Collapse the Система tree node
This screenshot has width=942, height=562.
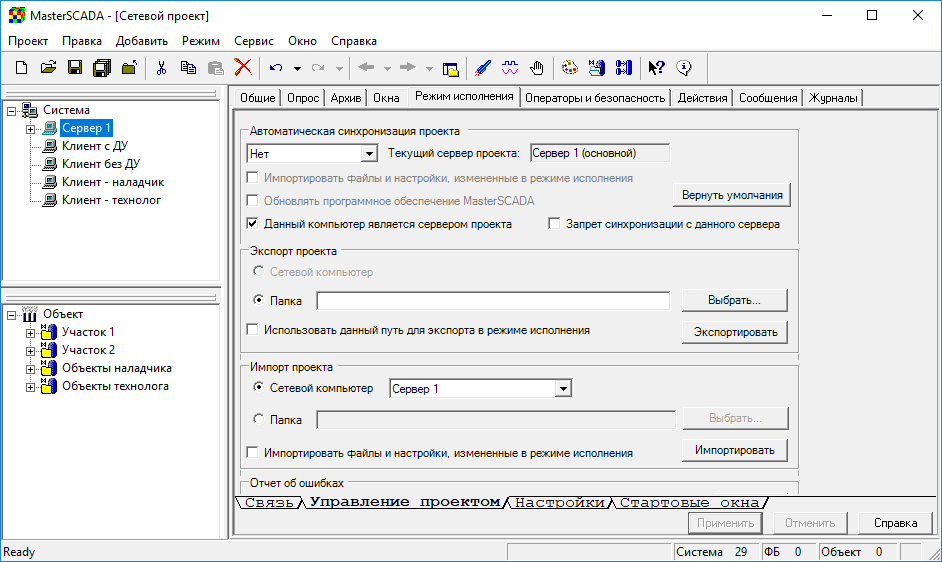point(11,111)
